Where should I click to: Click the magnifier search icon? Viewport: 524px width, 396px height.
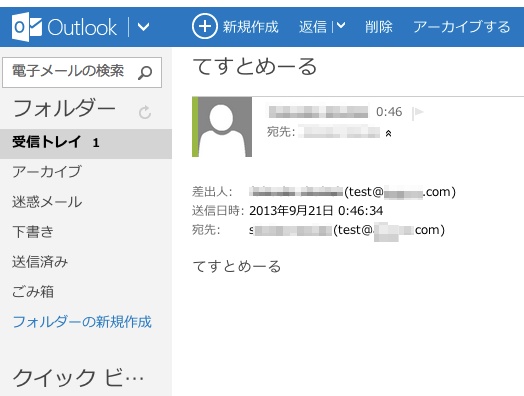[145, 73]
